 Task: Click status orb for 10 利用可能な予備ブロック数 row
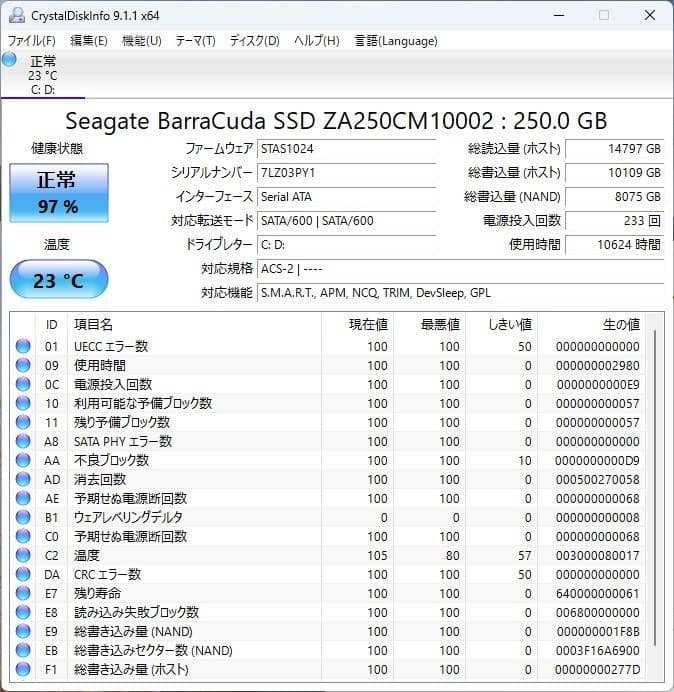(23, 403)
